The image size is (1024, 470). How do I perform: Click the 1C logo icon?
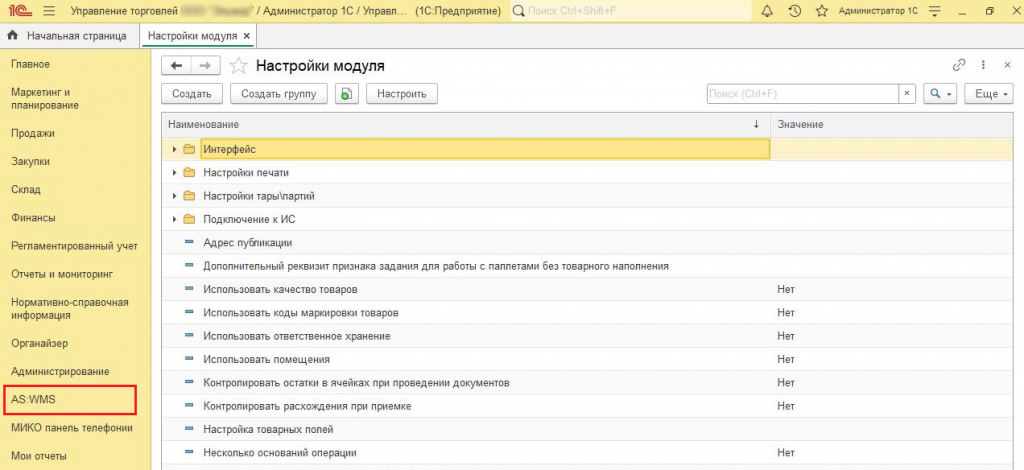pyautogui.click(x=18, y=11)
